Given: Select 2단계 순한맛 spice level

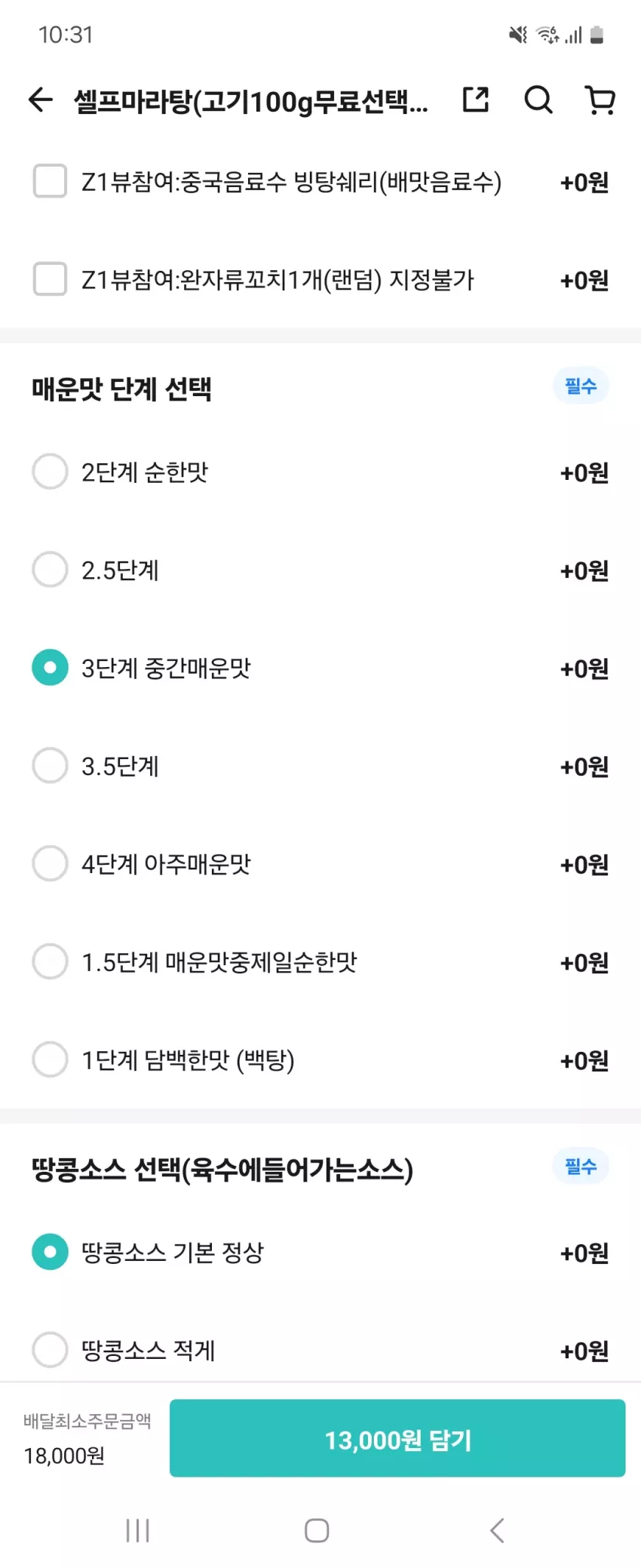Looking at the screenshot, I should click(320, 472).
